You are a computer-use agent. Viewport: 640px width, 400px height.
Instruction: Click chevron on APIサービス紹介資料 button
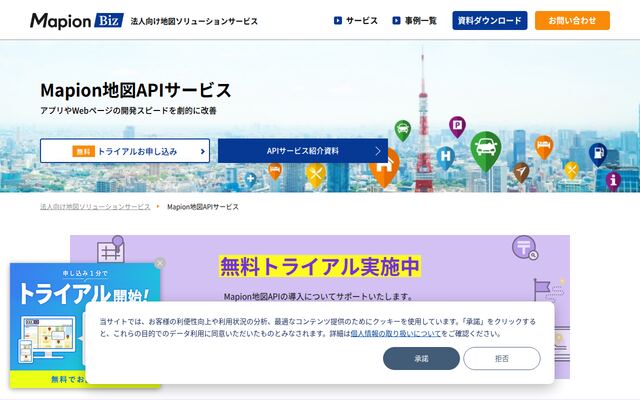pos(378,151)
